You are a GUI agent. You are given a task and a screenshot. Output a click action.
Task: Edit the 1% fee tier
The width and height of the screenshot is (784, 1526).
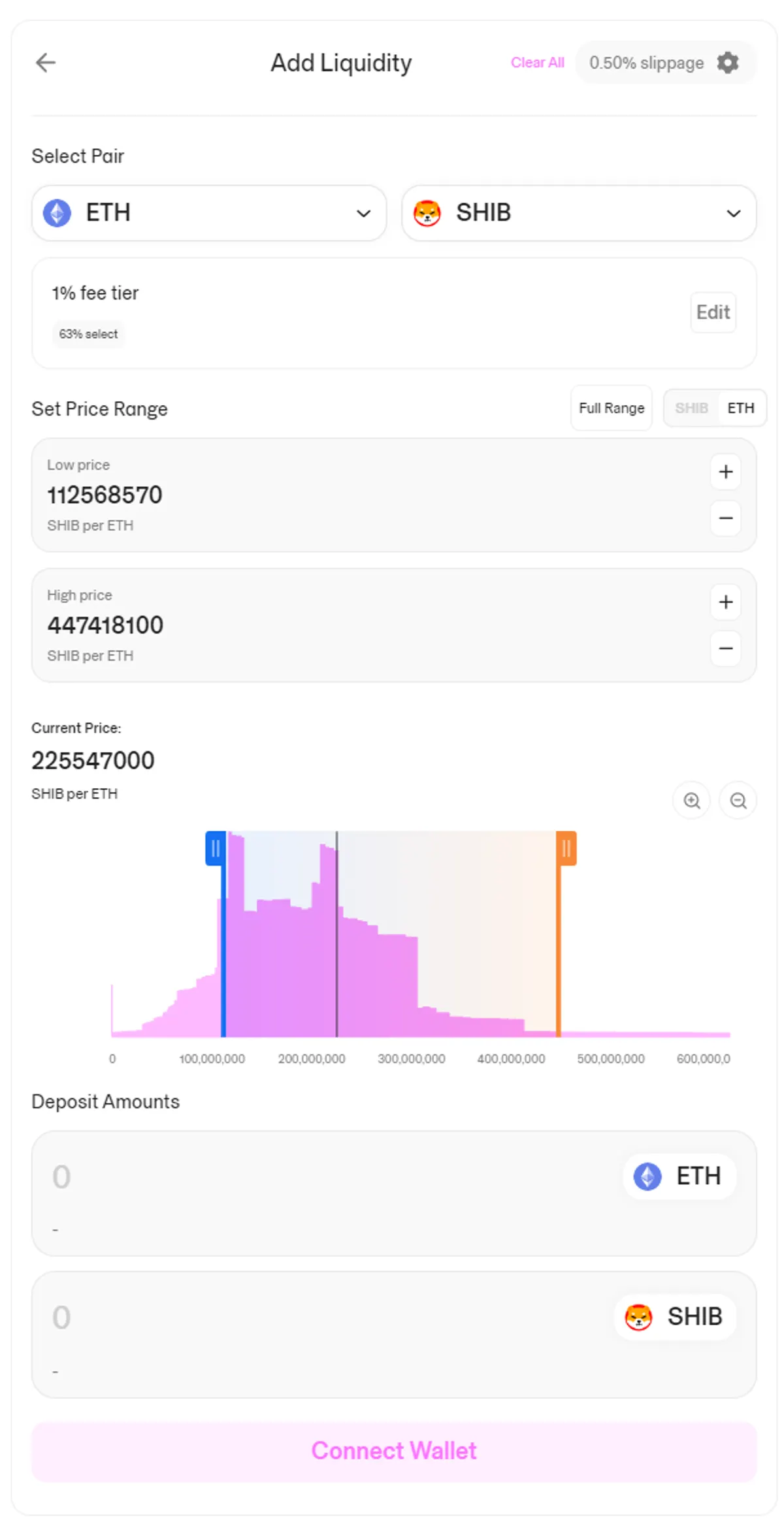[713, 312]
